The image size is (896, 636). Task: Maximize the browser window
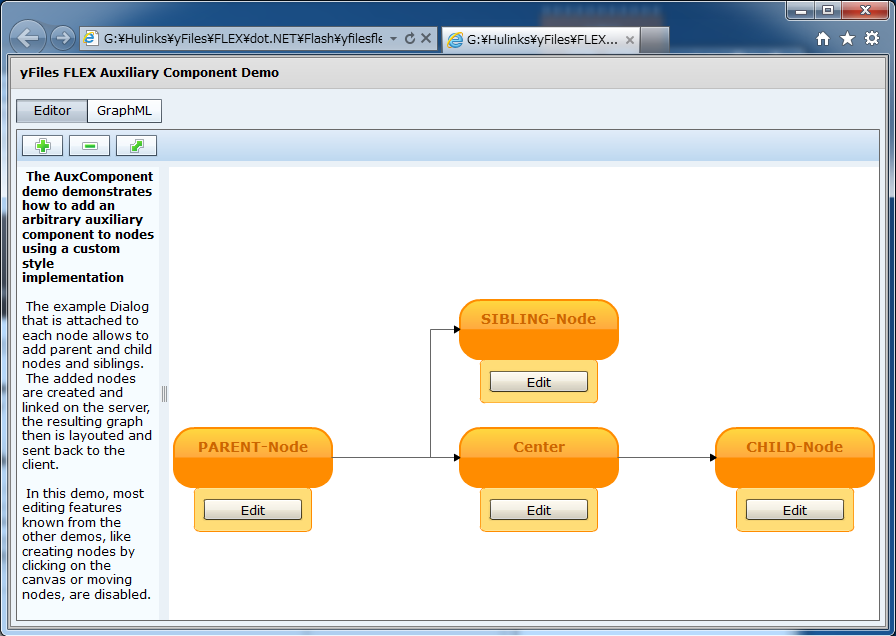point(827,10)
